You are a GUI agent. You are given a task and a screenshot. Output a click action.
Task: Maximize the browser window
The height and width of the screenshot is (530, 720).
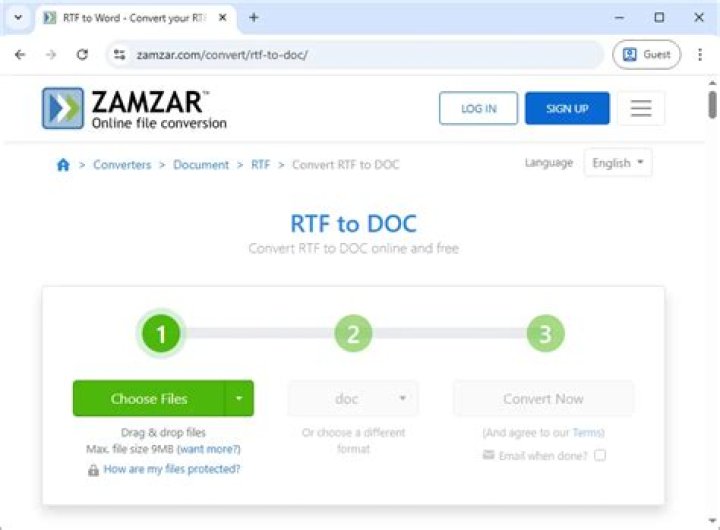point(659,17)
